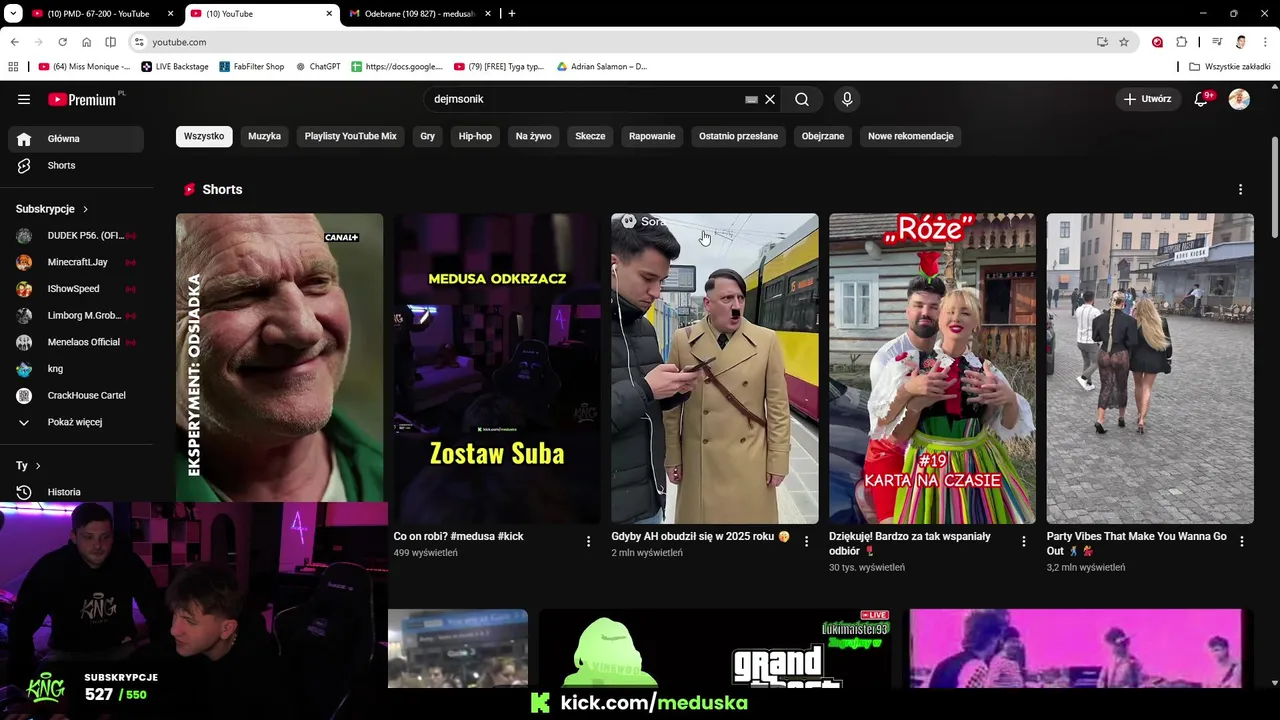Open the tab search dropdown arrow
The width and height of the screenshot is (1280, 720).
(x=13, y=13)
